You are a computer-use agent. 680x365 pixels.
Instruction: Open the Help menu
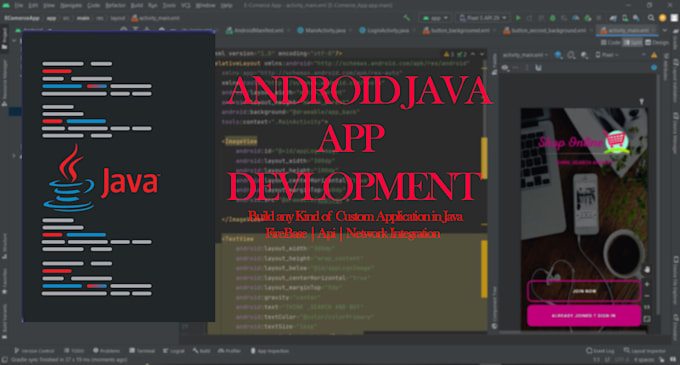tap(226, 6)
